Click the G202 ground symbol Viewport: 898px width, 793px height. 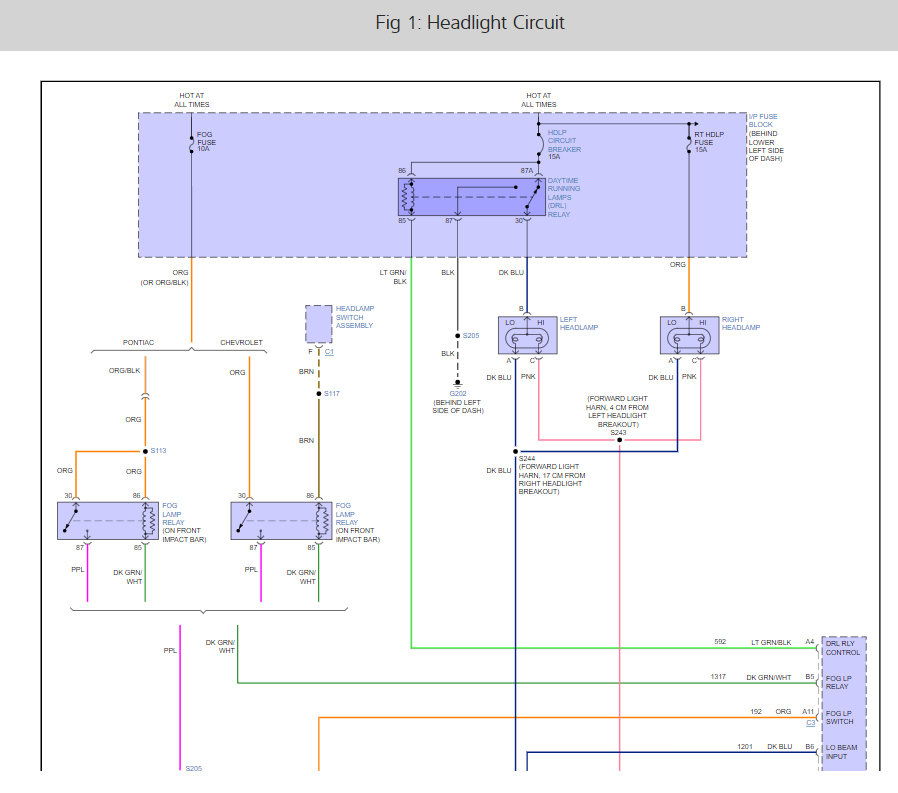point(458,383)
